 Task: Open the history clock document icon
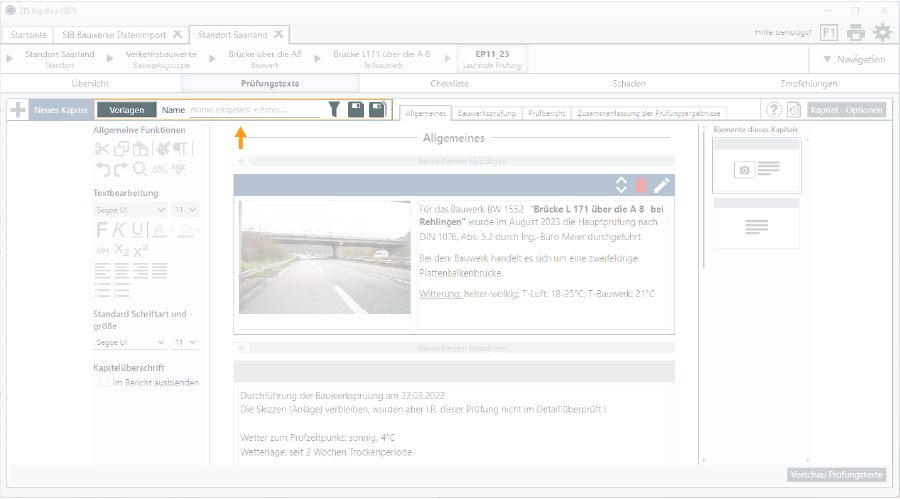(794, 110)
